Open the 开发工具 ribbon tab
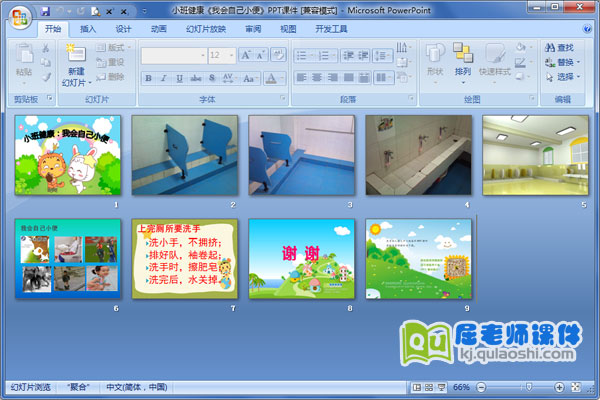The height and width of the screenshot is (400, 600). click(331, 29)
